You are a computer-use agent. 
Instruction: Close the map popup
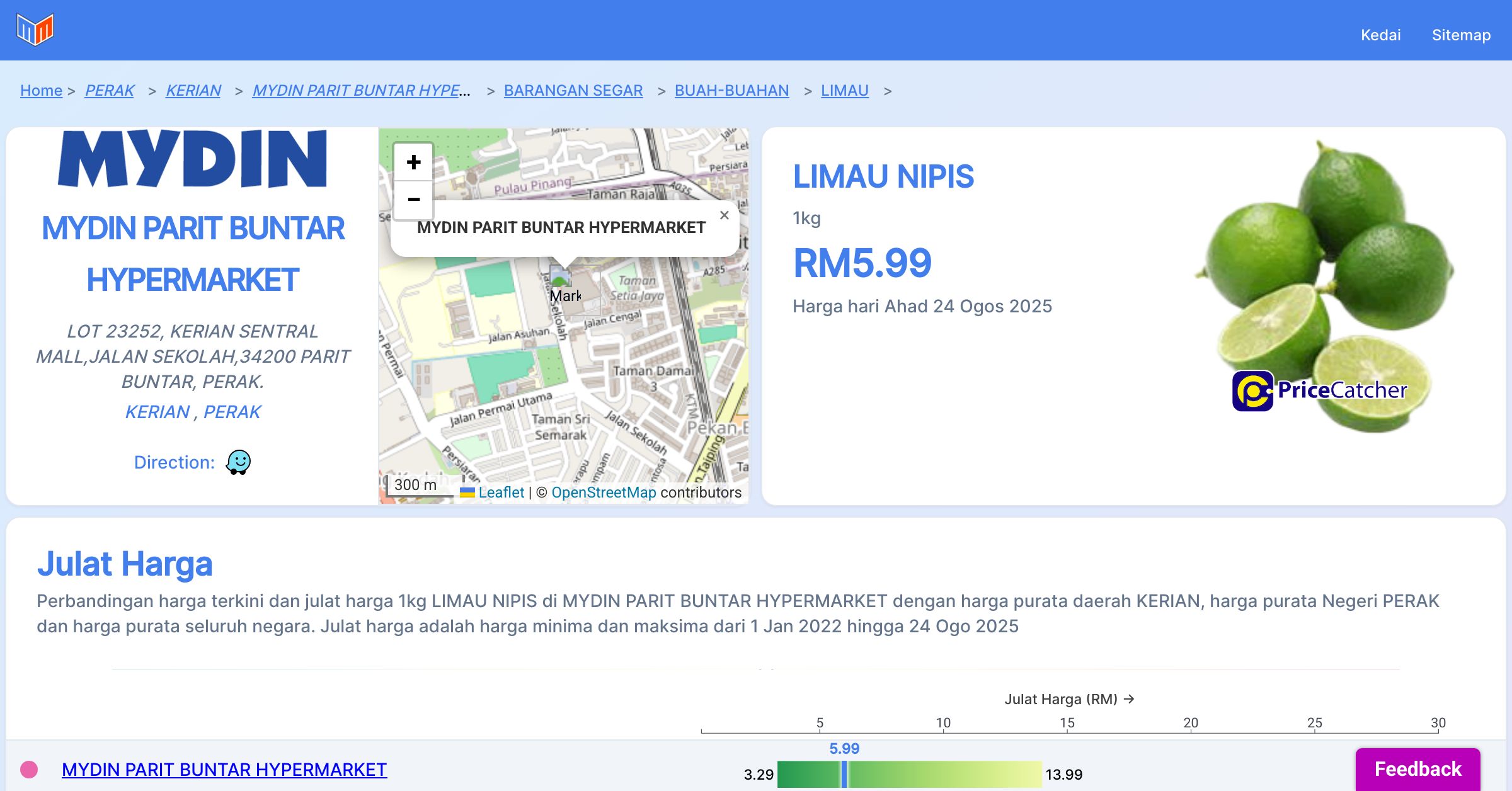tap(724, 215)
